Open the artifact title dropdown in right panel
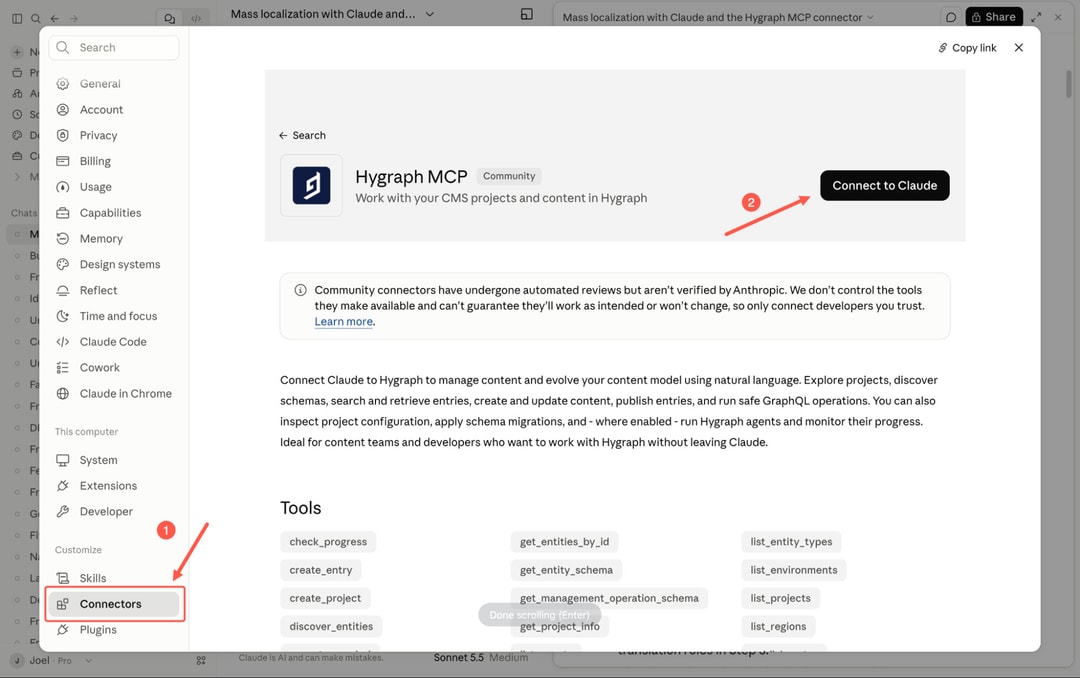1080x678 pixels. click(870, 17)
